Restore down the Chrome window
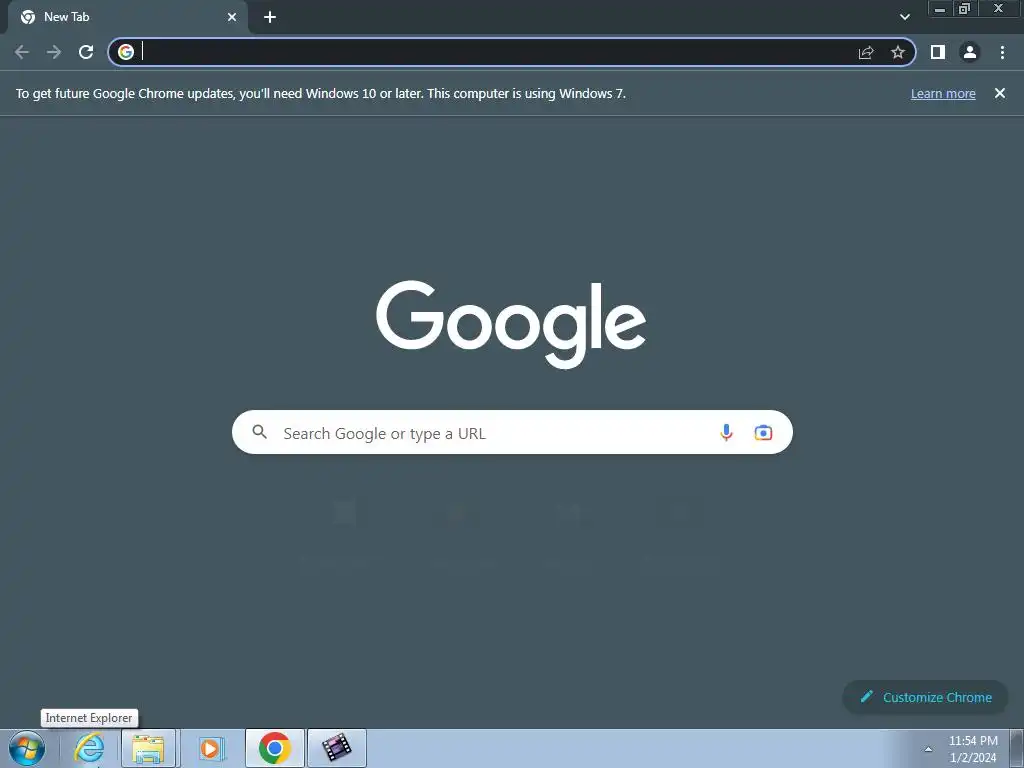Image resolution: width=1024 pixels, height=768 pixels. point(965,9)
